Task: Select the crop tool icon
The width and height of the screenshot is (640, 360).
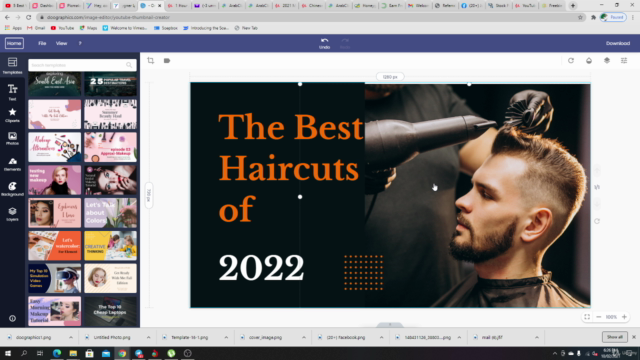Action: point(151,60)
